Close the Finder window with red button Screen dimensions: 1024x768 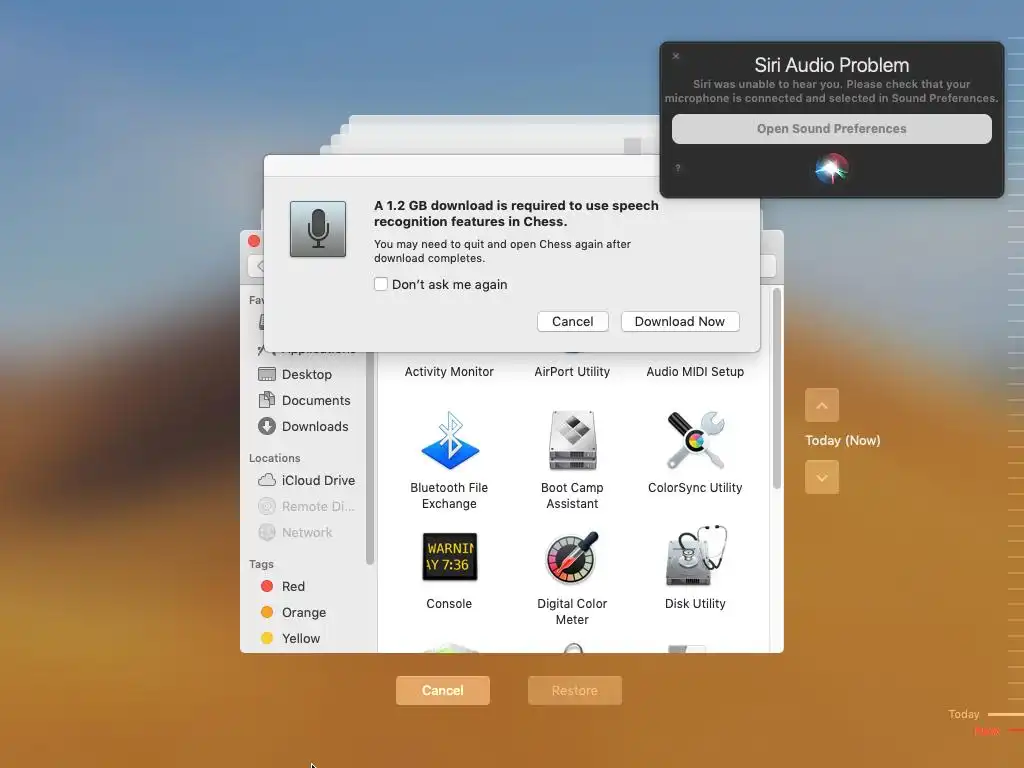(x=254, y=241)
